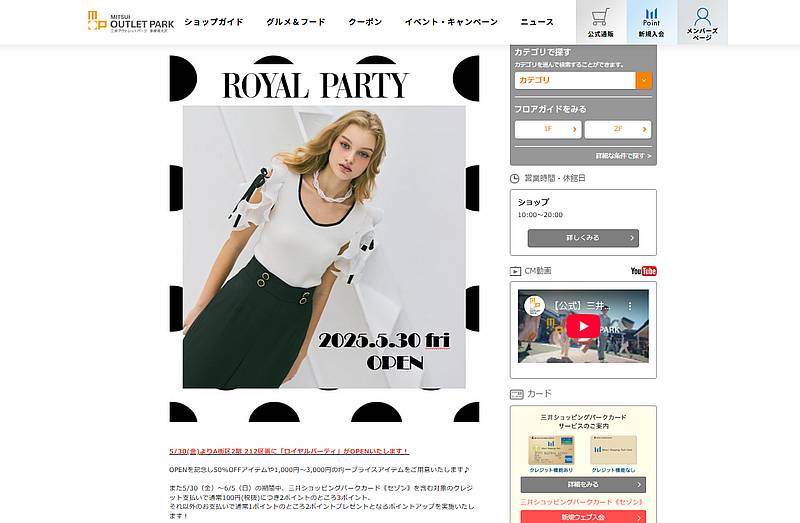Open the 1F floor guide
The width and height of the screenshot is (800, 523).
point(548,130)
